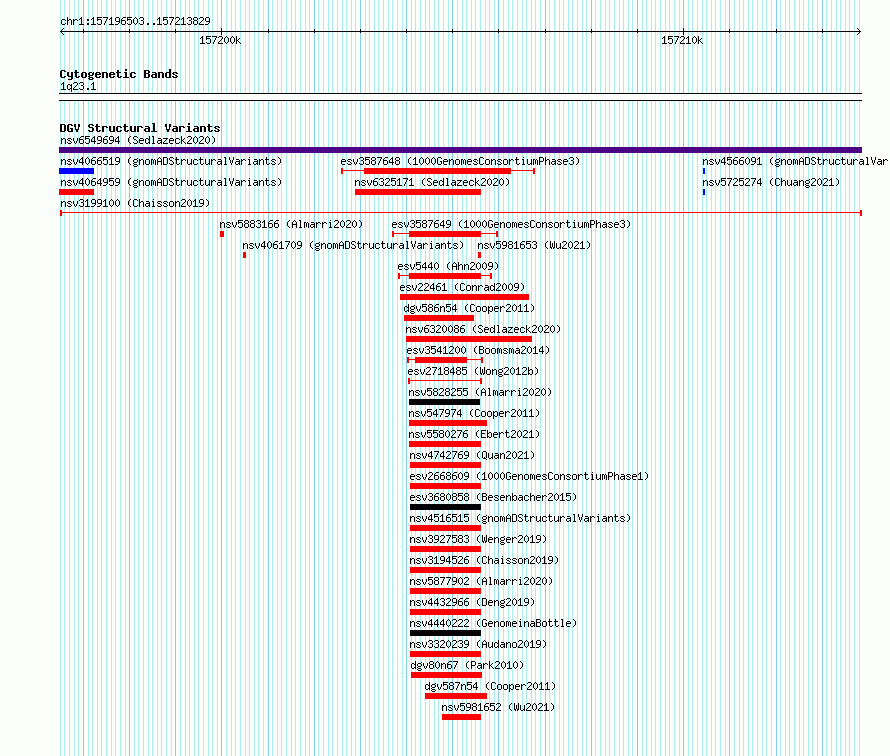The height and width of the screenshot is (756, 890).
Task: Open nsv3194526 (Chaisson2019) label
Action: coord(484,560)
